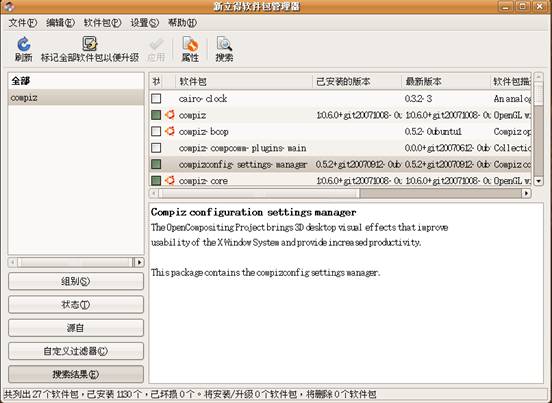Open the Search (搜索) magnifier icon
The width and height of the screenshot is (552, 403).
224,44
